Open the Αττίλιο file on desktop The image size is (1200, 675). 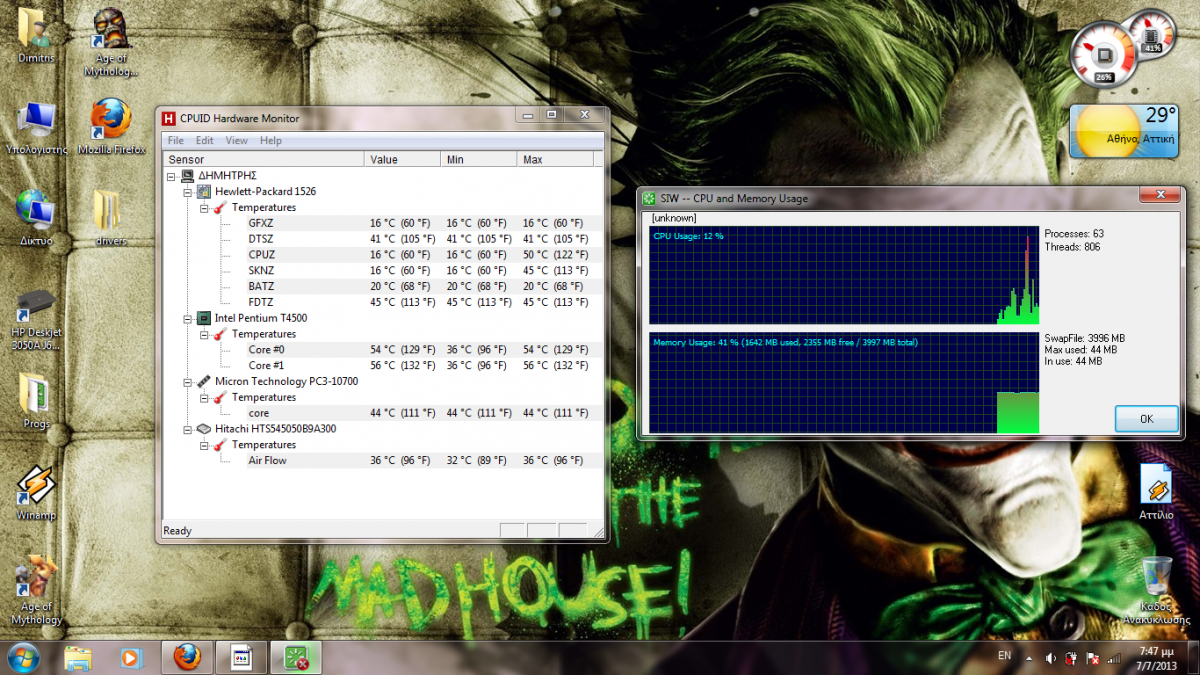[1156, 491]
